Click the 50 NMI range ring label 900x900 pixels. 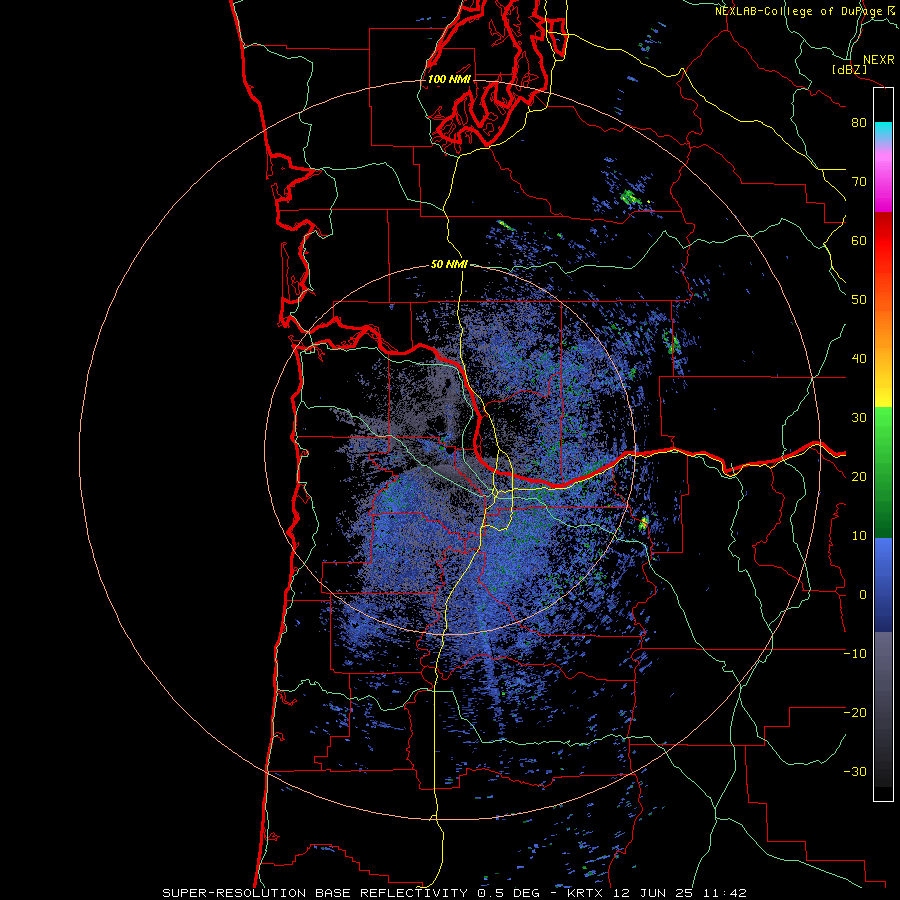(449, 265)
